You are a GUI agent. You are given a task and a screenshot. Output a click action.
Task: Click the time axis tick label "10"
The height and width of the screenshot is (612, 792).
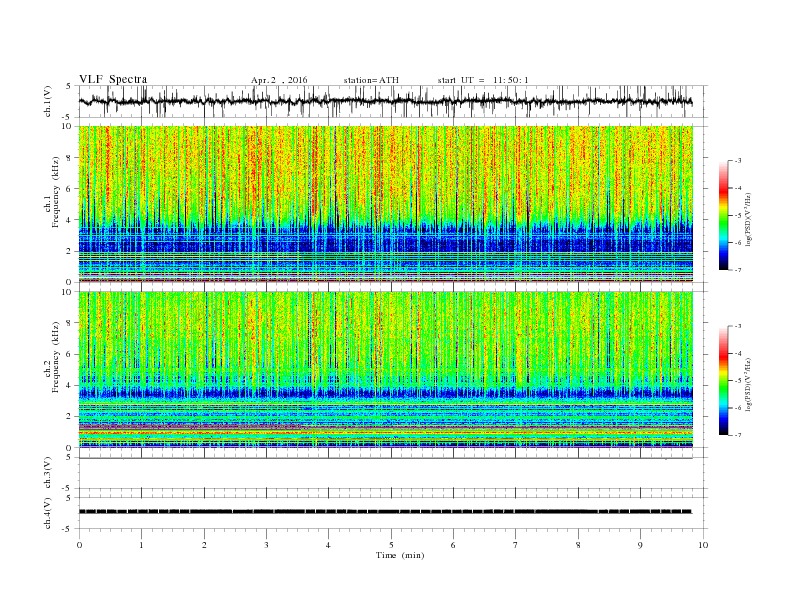[703, 545]
